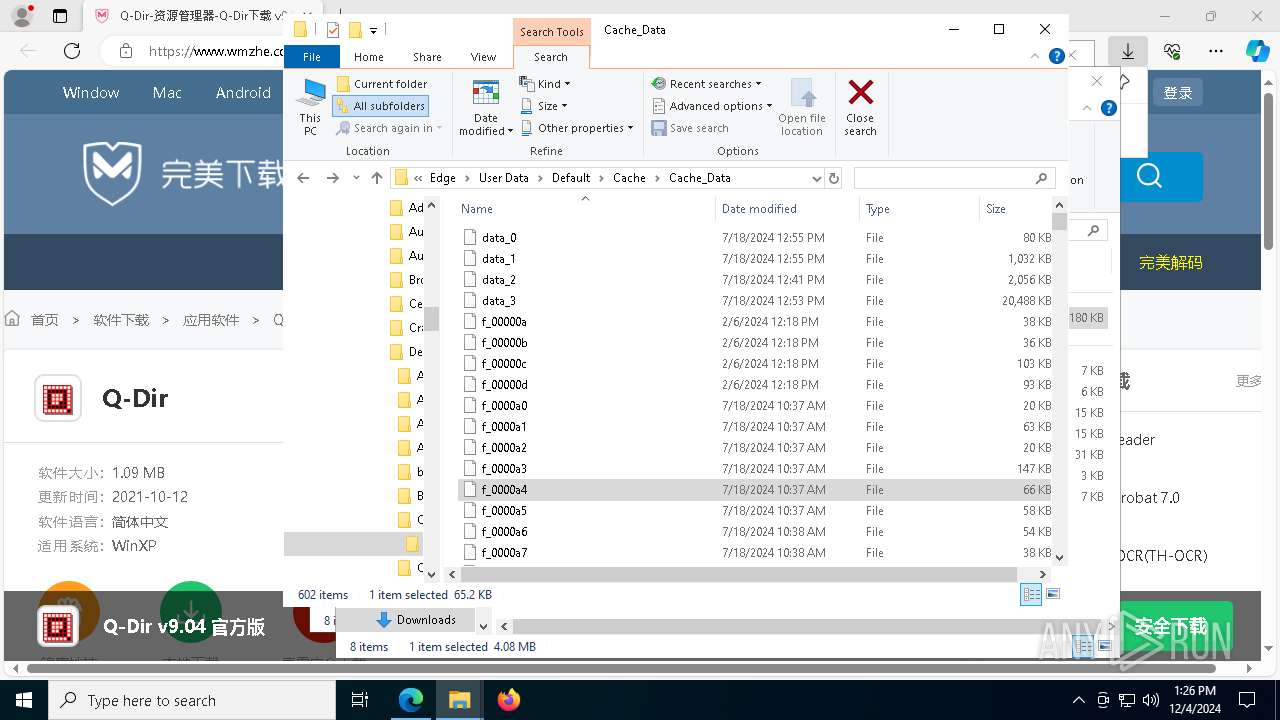Click the Cache breadcrumb segment
Image resolution: width=1280 pixels, height=720 pixels.
pos(629,178)
